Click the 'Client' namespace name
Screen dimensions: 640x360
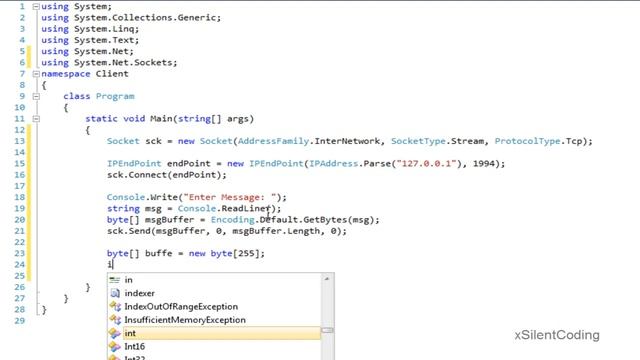[x=112, y=74]
